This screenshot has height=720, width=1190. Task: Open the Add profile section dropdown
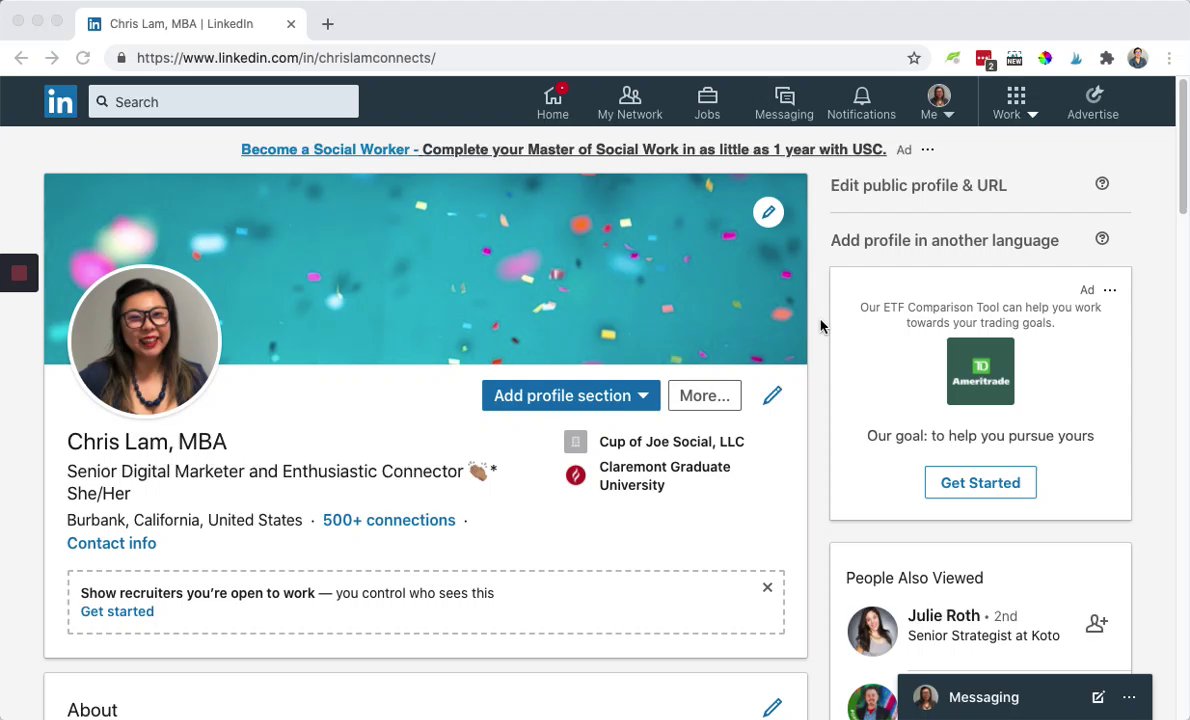571,395
